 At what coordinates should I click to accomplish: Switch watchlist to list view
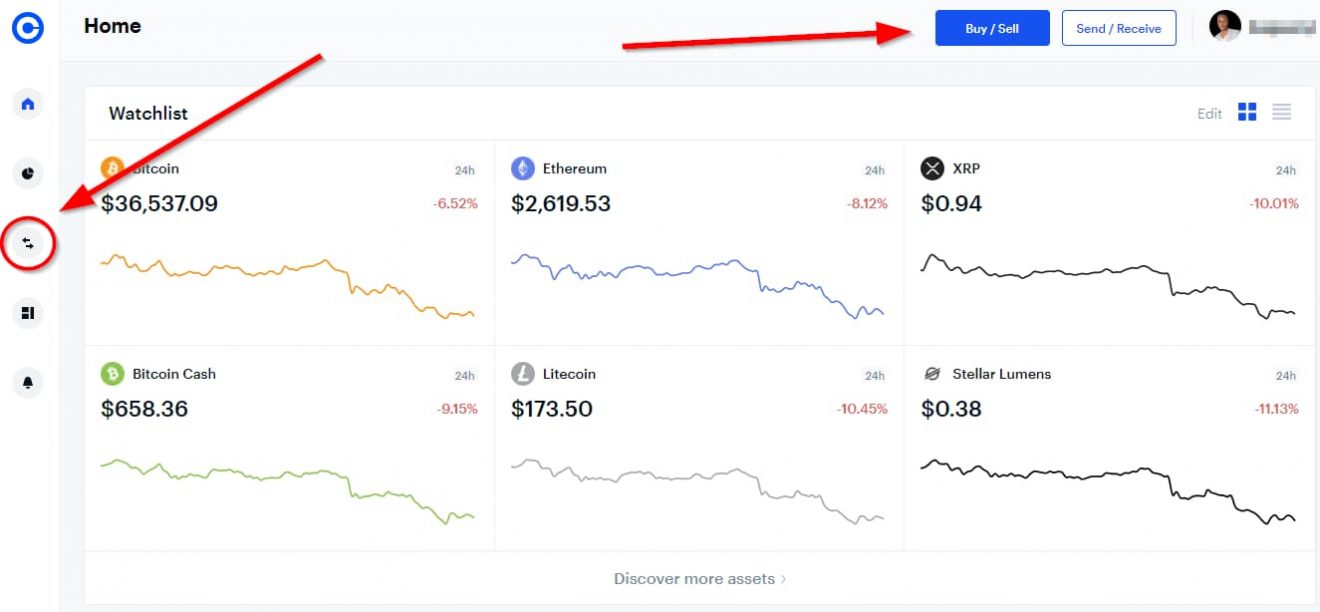[1281, 113]
